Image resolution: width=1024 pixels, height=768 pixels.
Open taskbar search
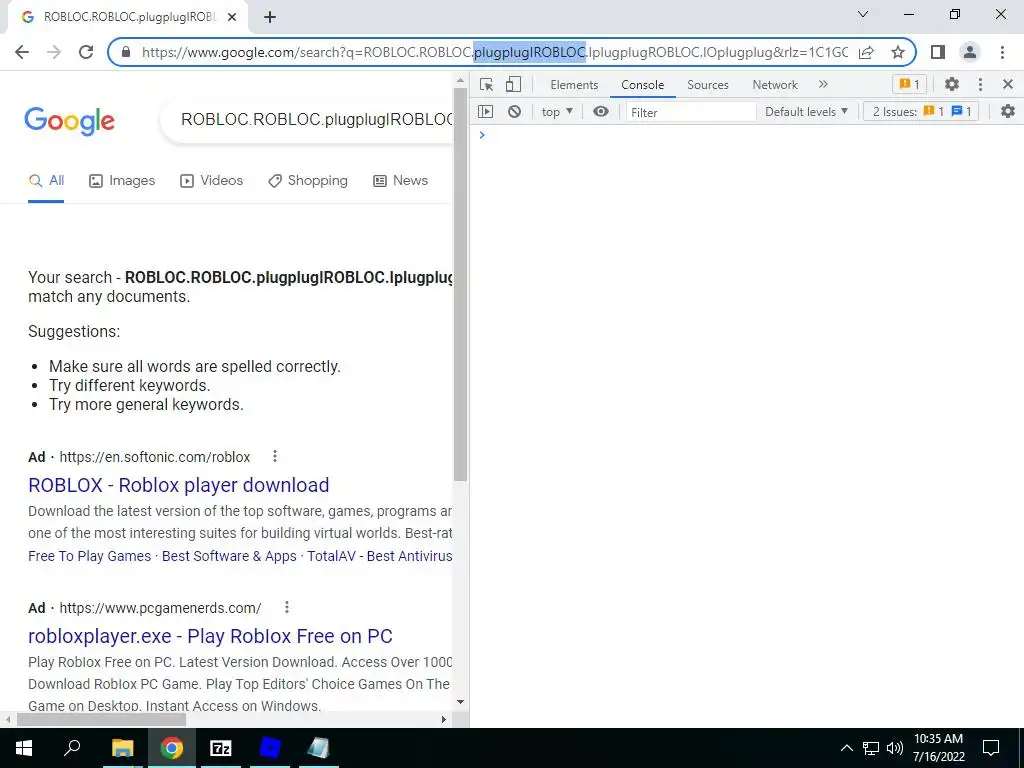(72, 748)
